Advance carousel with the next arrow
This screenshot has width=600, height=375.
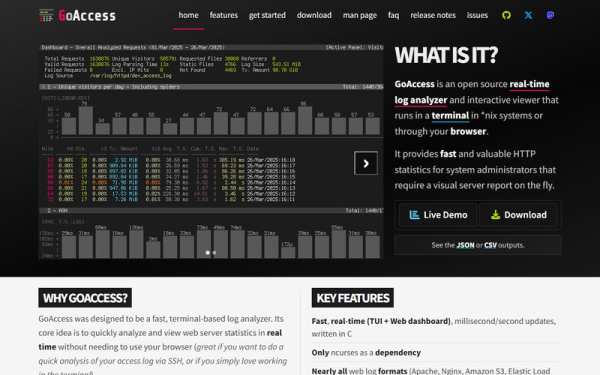click(x=366, y=163)
